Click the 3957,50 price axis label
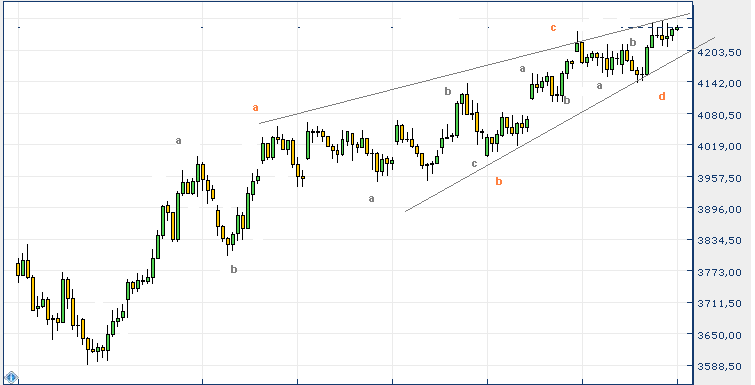This screenshot has width=755, height=385. [x=719, y=178]
